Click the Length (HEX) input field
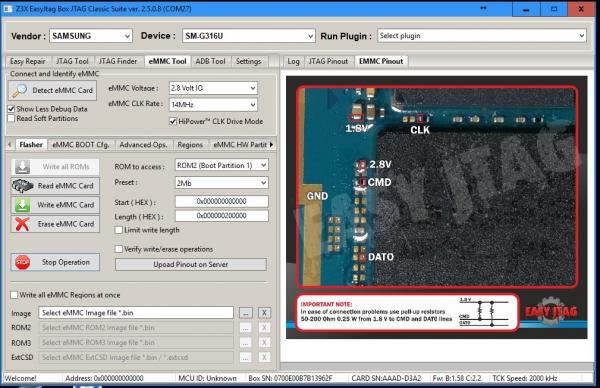Viewport: 600px width, 388px height. coord(222,216)
